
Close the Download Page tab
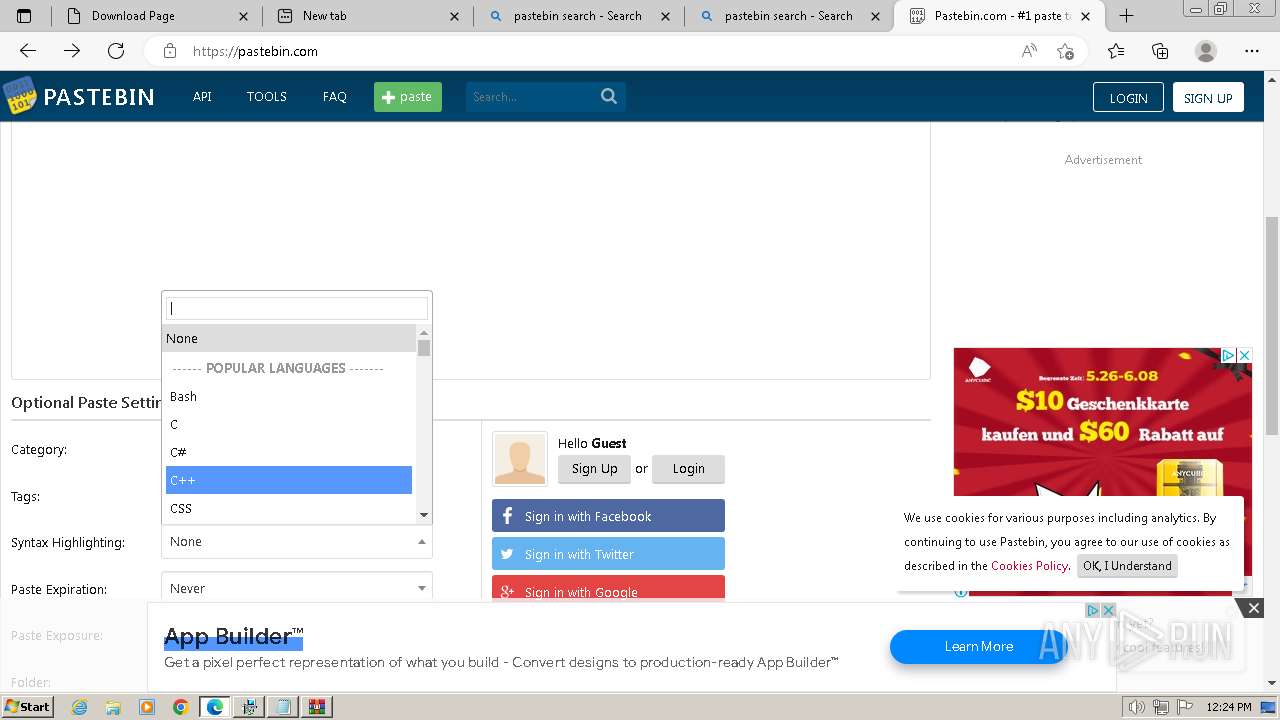(x=244, y=16)
